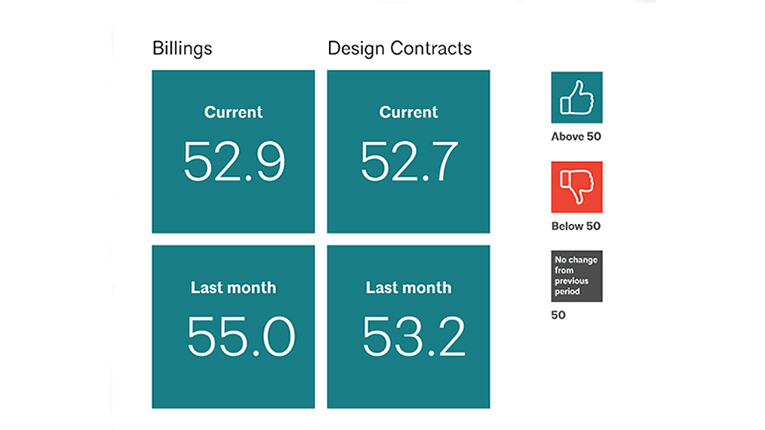Open the Design Contracts current-month tile
This screenshot has width=765, height=430.
pyautogui.click(x=408, y=200)
